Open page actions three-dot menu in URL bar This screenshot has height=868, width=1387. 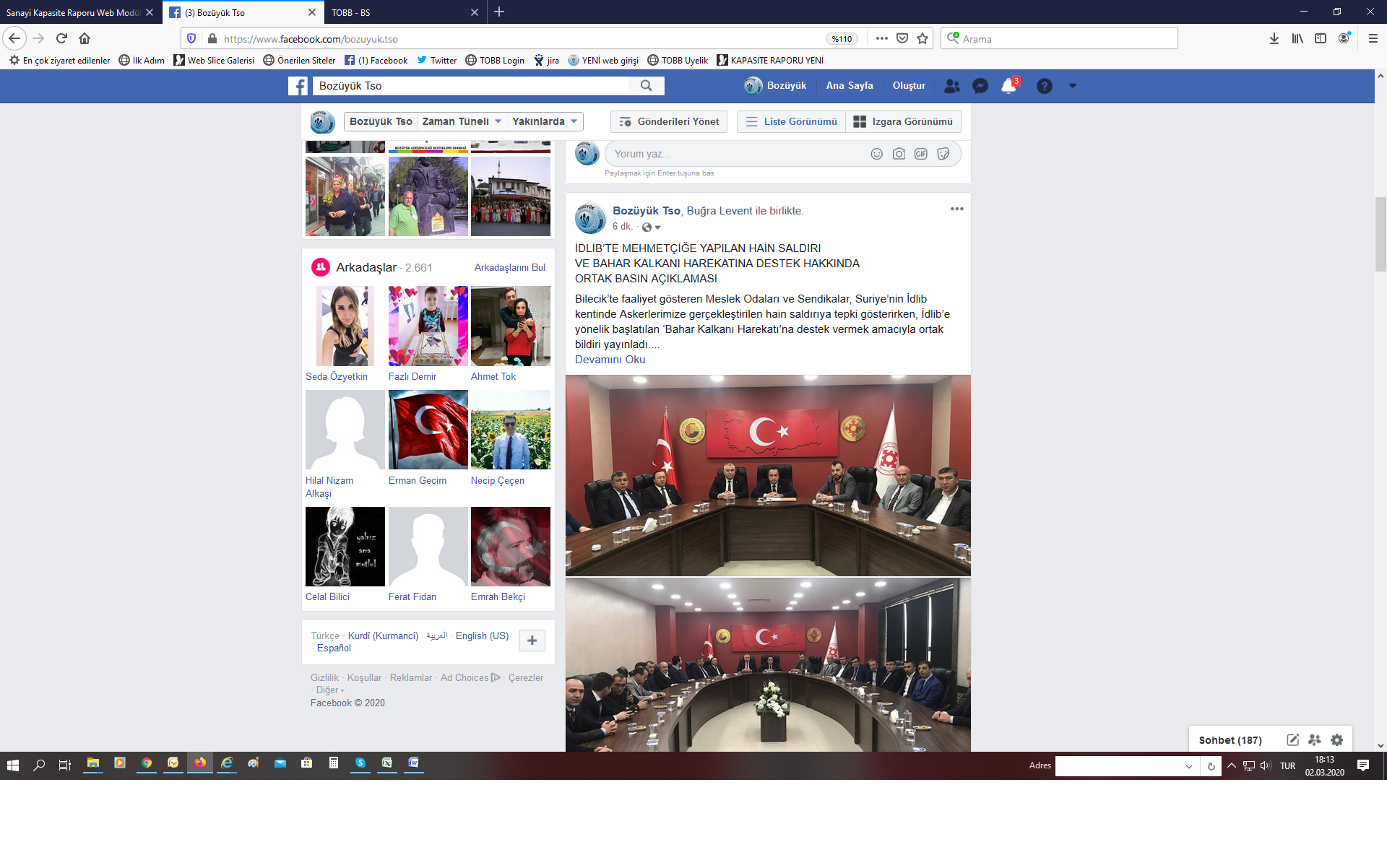[x=882, y=39]
